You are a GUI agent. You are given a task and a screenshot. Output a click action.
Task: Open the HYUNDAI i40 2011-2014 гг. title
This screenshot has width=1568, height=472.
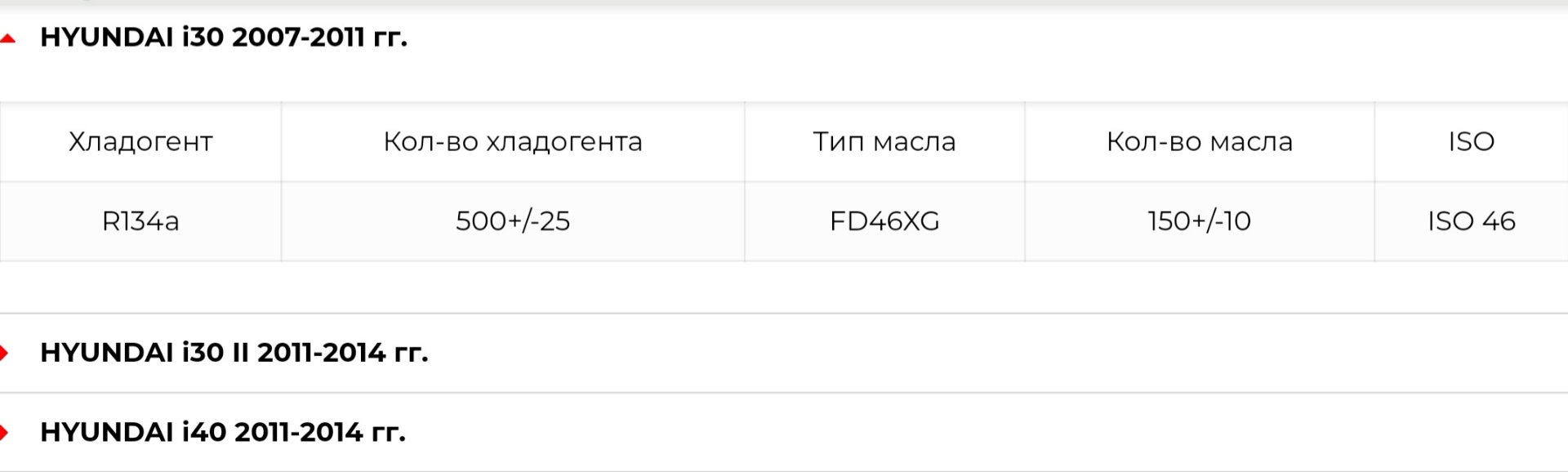click(x=222, y=432)
